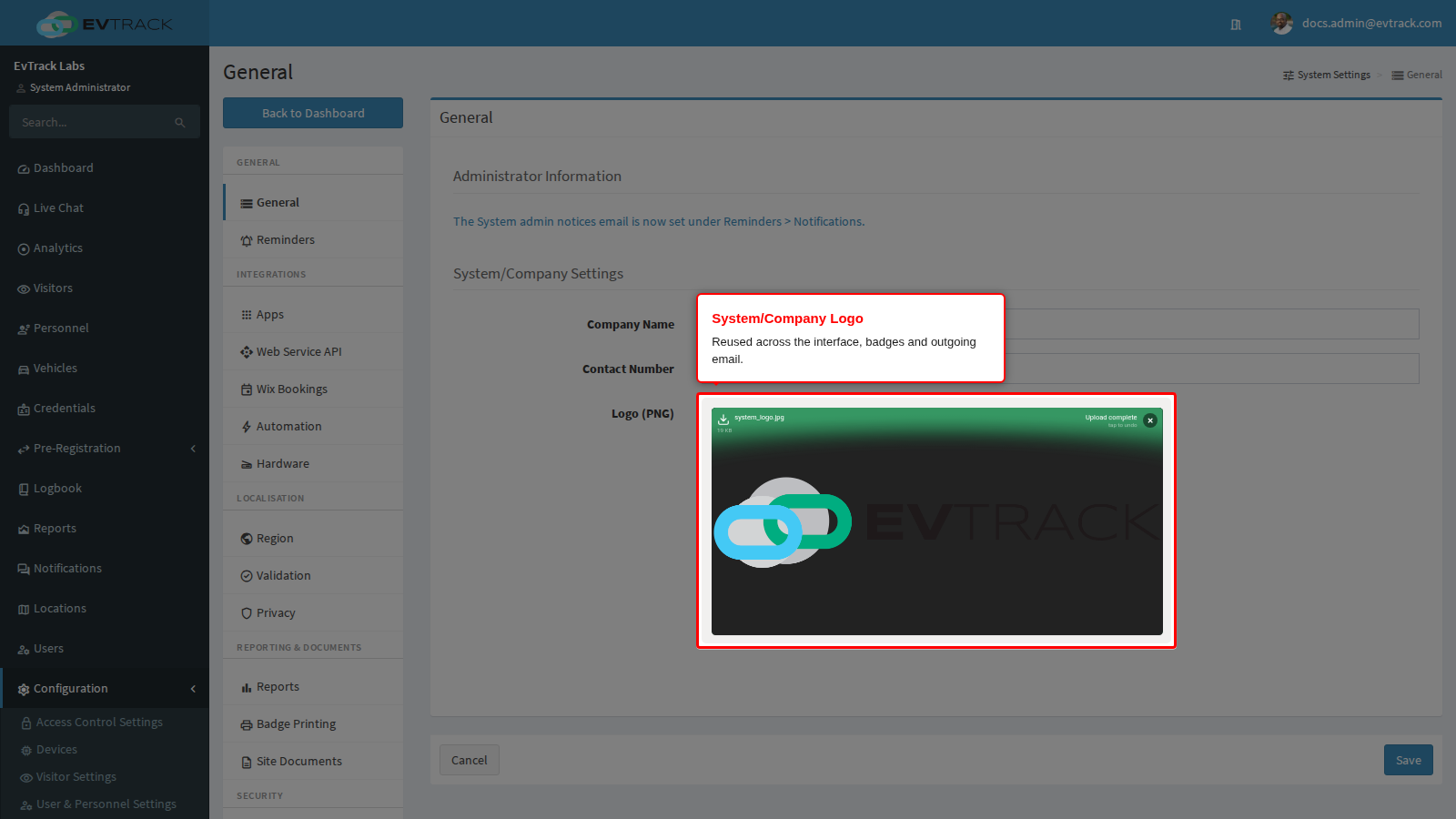Open Live Chat in sidebar
Screen dimensions: 1456x819
(x=105, y=208)
